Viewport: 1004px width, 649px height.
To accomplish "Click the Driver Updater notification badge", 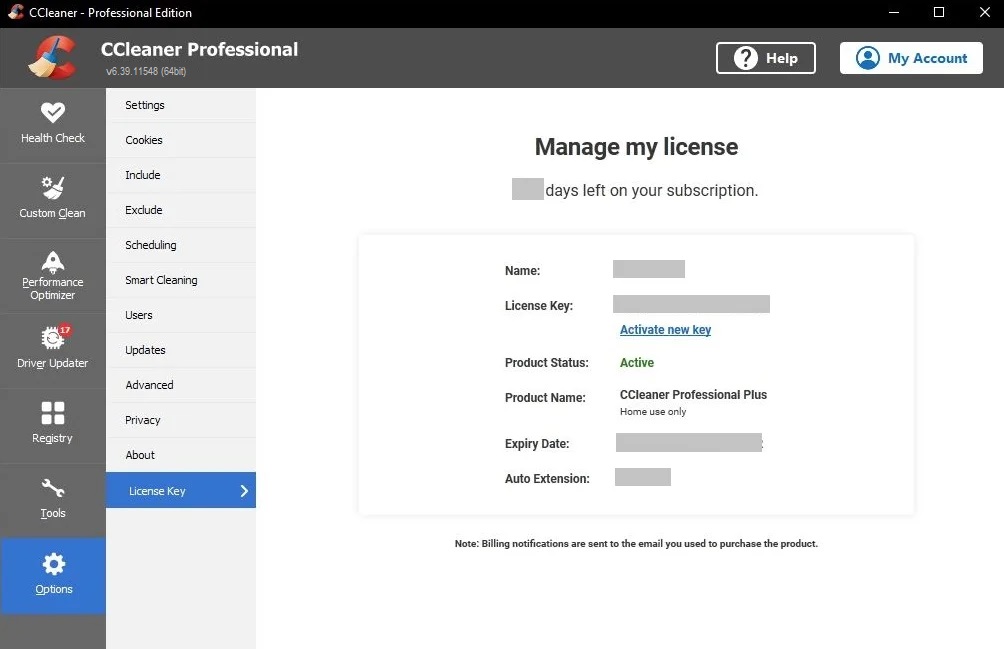I will click(65, 330).
